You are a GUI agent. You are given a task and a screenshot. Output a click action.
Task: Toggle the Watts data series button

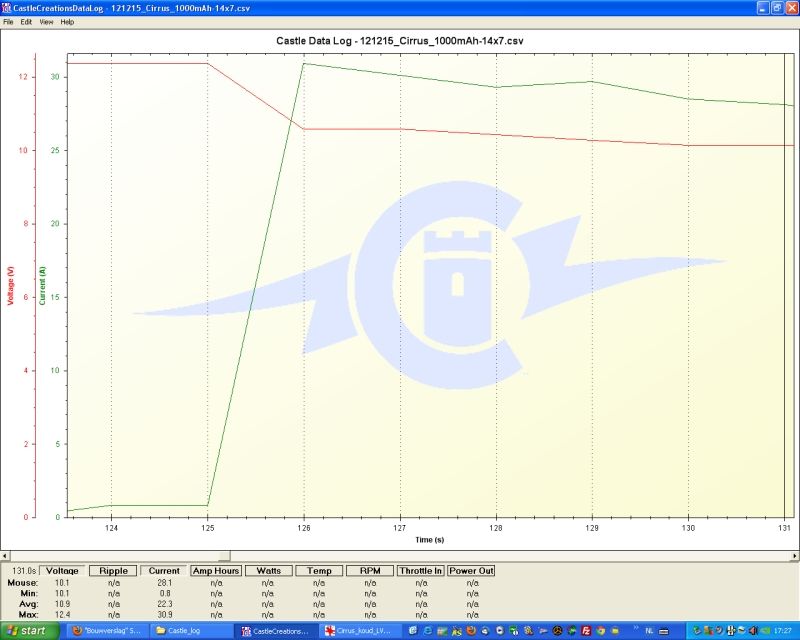coord(269,571)
